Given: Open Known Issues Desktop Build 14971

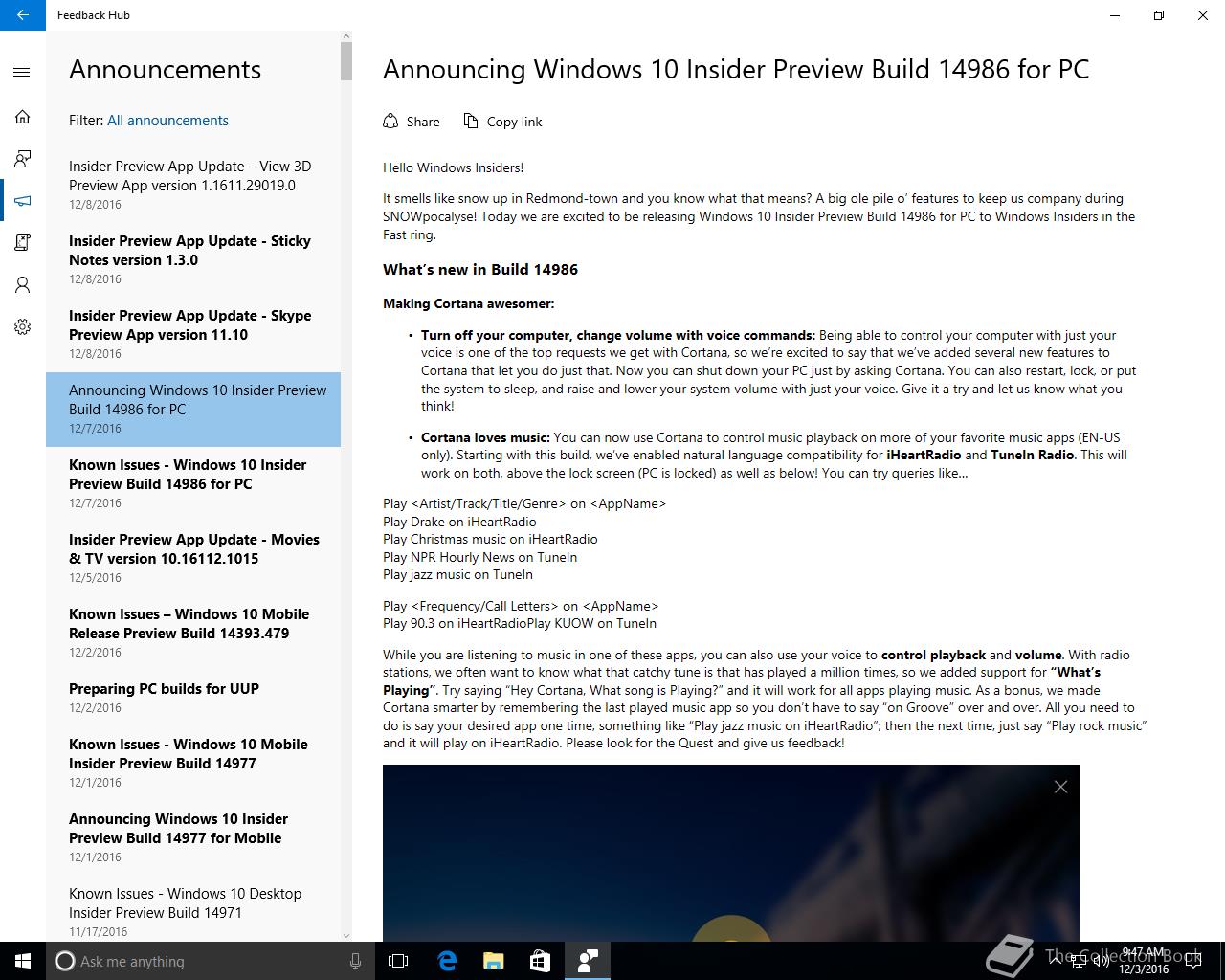Looking at the screenshot, I should (x=193, y=911).
